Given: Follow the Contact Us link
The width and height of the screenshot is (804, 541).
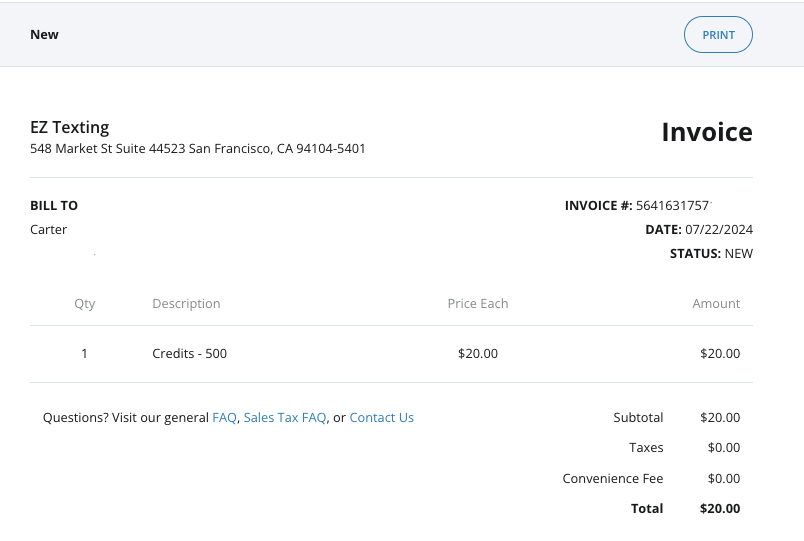Looking at the screenshot, I should click(381, 417).
